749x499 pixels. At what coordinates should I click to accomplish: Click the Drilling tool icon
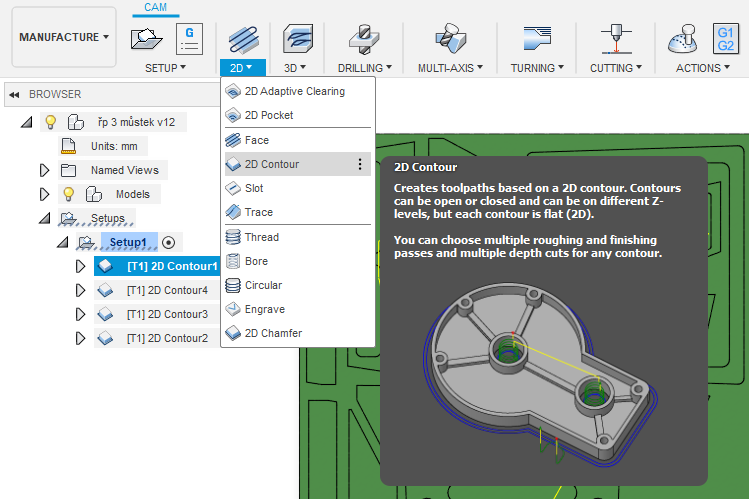(364, 39)
